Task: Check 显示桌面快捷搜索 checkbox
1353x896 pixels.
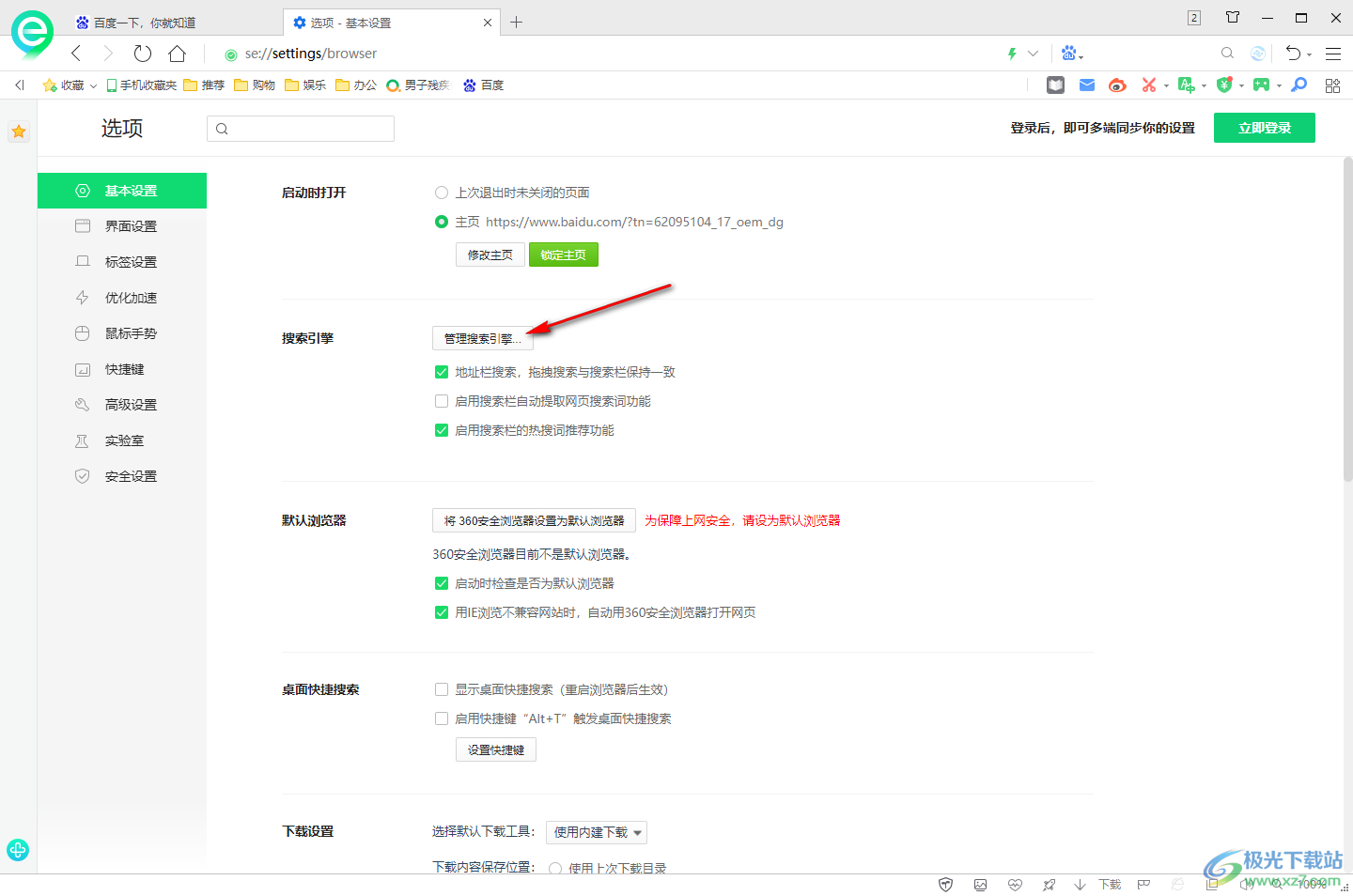Action: 442,689
